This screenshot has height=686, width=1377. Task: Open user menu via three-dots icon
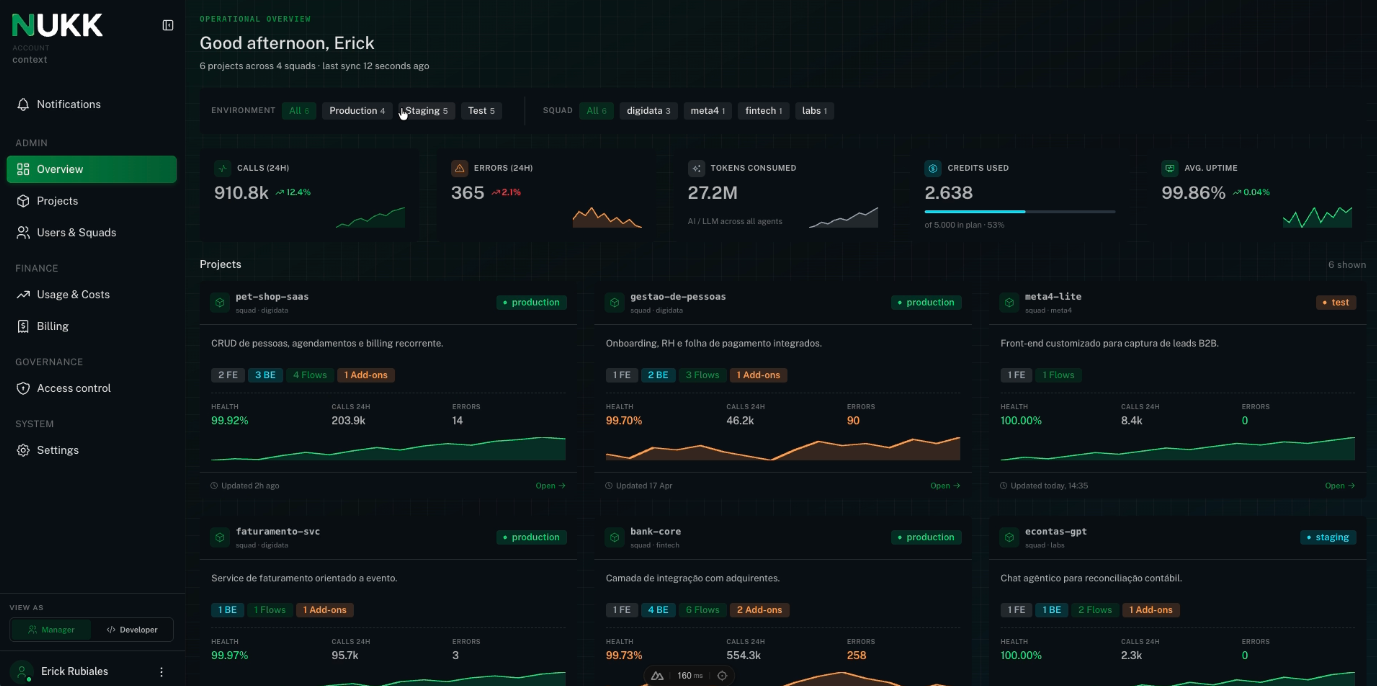162,672
